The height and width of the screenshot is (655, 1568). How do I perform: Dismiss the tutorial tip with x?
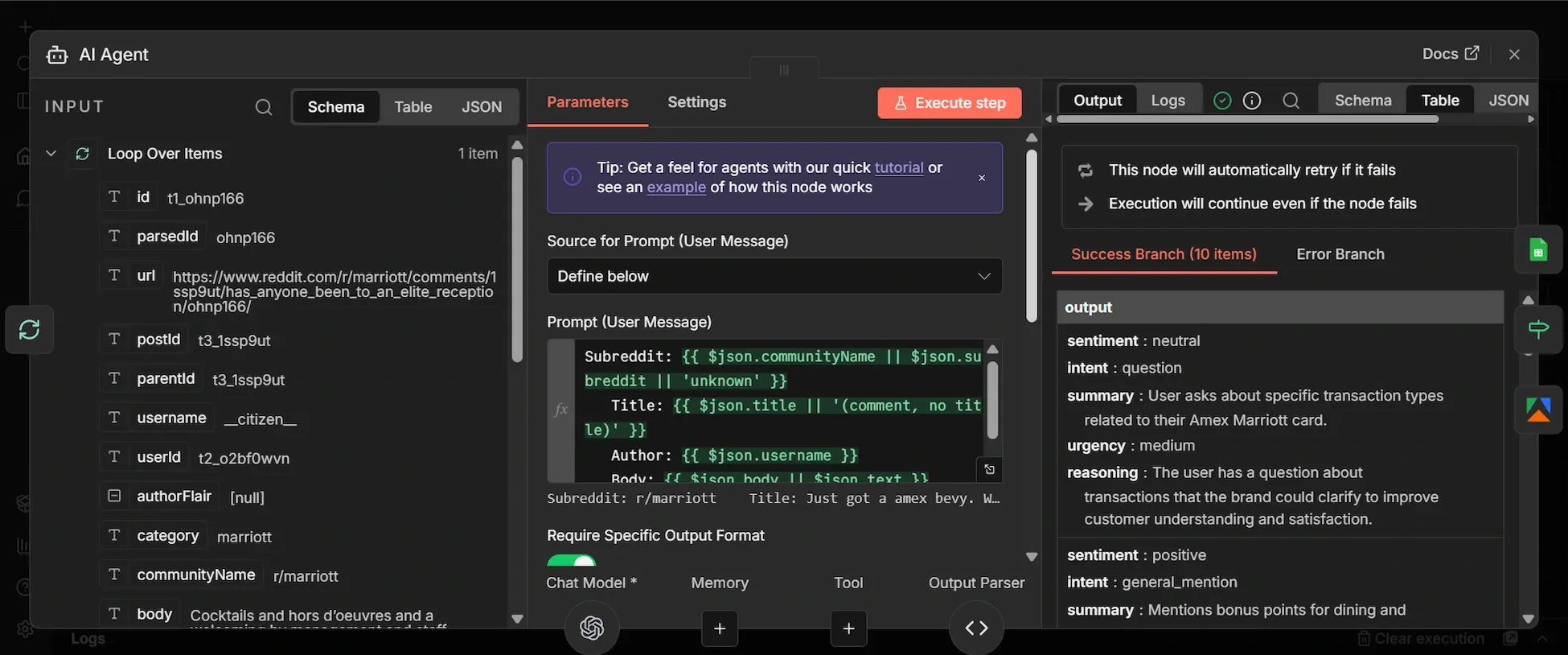pyautogui.click(x=982, y=178)
